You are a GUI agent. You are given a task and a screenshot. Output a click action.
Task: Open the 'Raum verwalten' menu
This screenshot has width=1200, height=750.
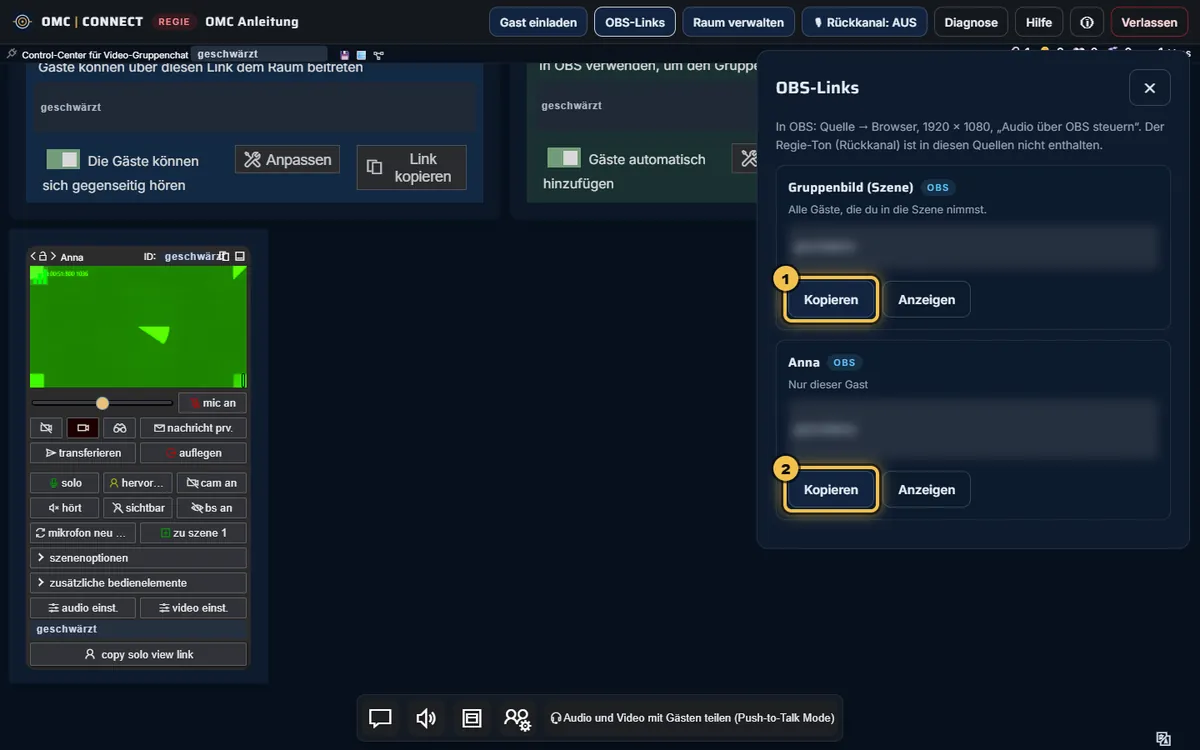739,22
